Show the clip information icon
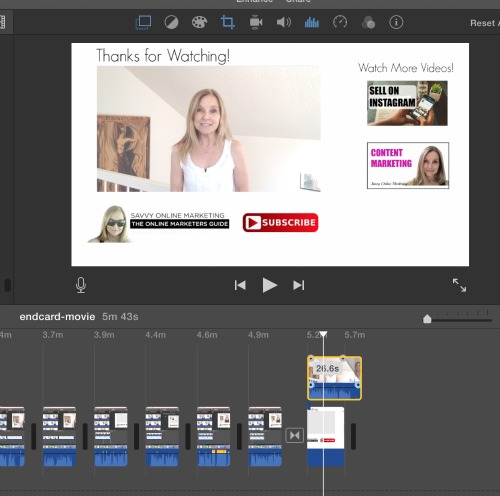Viewport: 500px width, 496px height. [x=396, y=23]
